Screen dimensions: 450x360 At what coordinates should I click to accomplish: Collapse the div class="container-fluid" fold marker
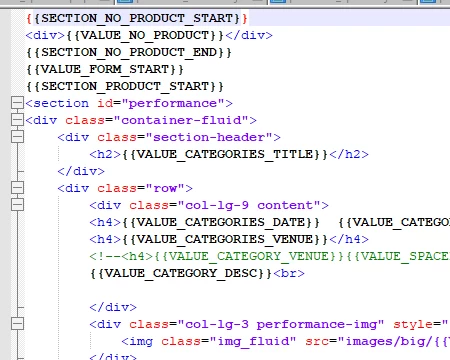[x=17, y=120]
